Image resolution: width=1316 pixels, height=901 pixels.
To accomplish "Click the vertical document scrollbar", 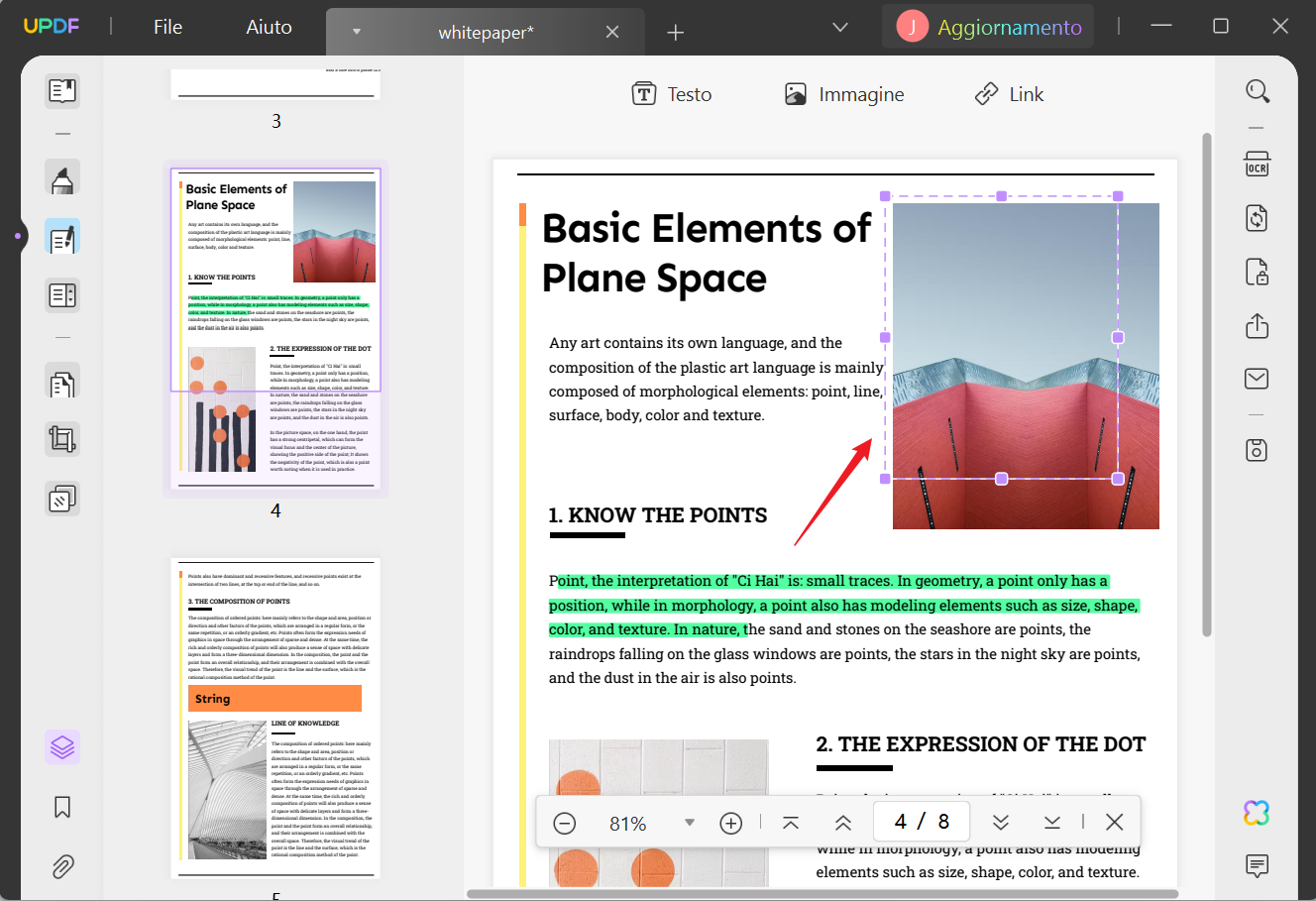I will 1206,385.
